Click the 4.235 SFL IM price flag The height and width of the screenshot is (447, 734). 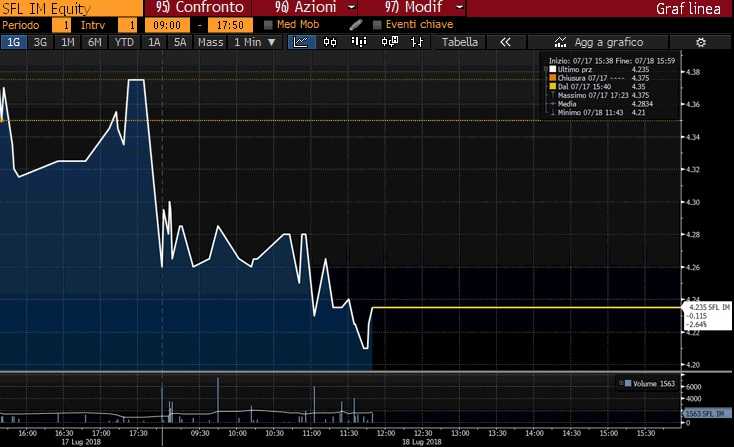coord(708,315)
